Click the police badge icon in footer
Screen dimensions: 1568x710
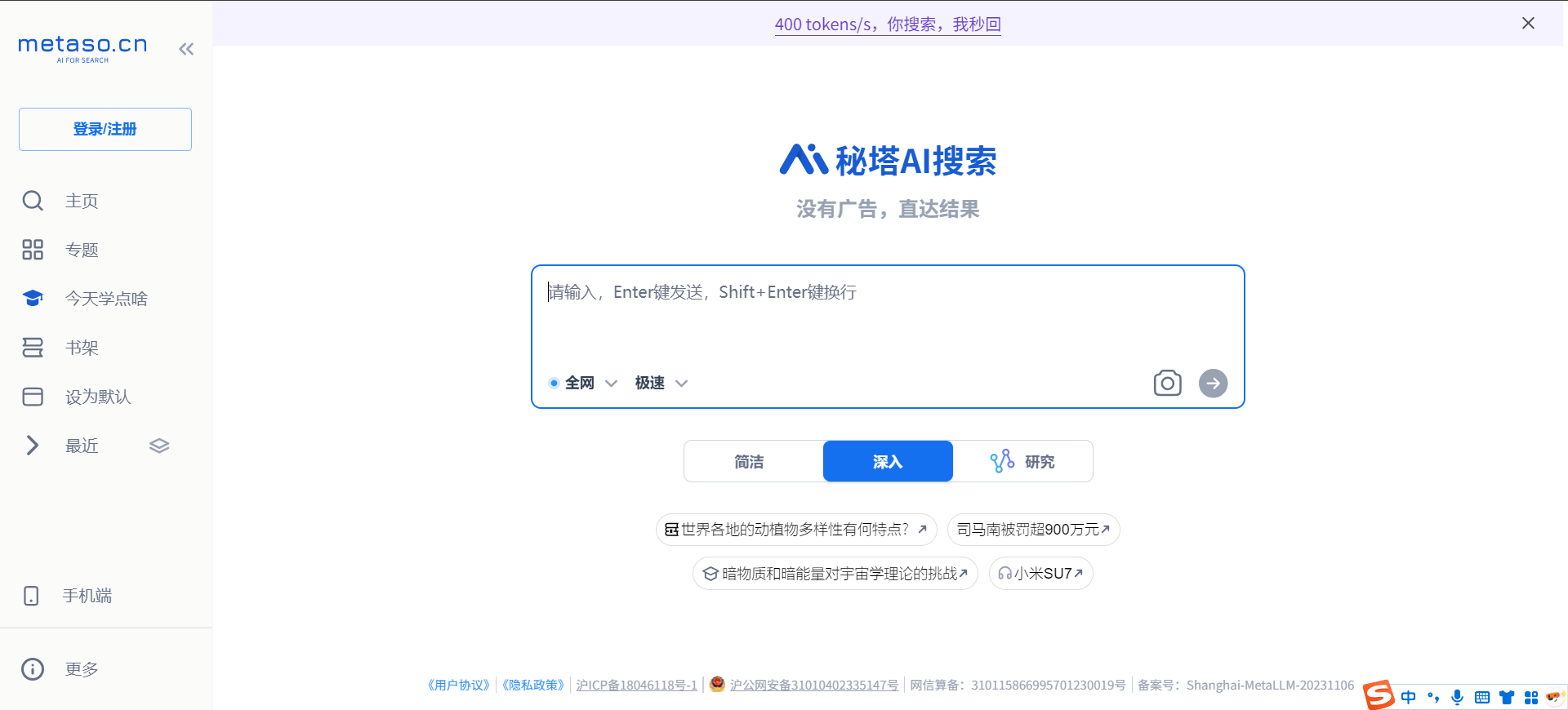717,684
